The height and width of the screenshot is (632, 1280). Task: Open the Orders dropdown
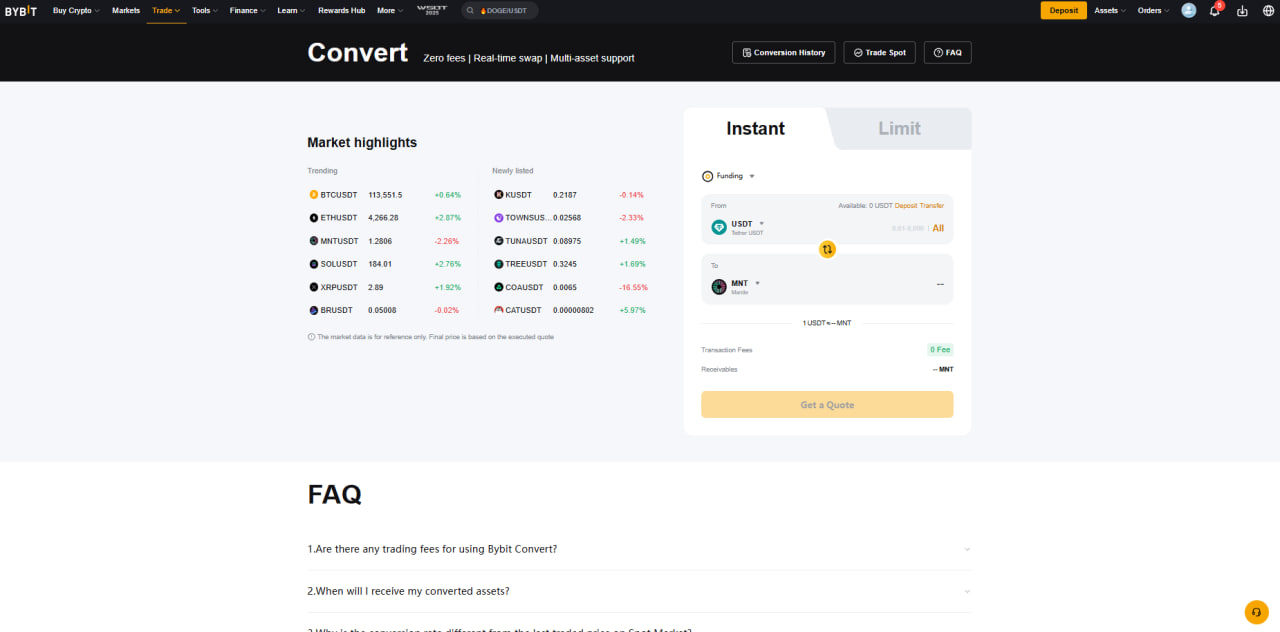(1153, 10)
